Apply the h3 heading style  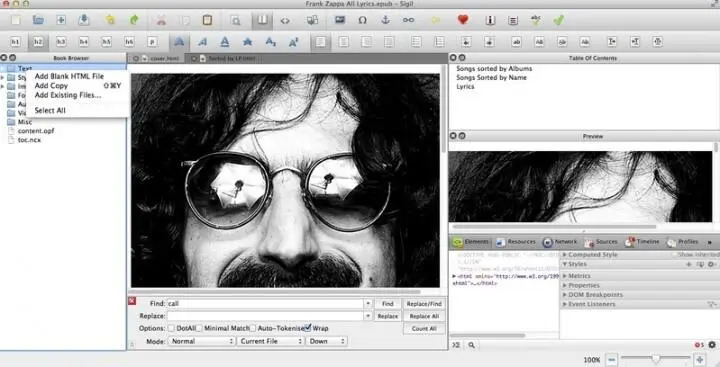pyautogui.click(x=61, y=42)
